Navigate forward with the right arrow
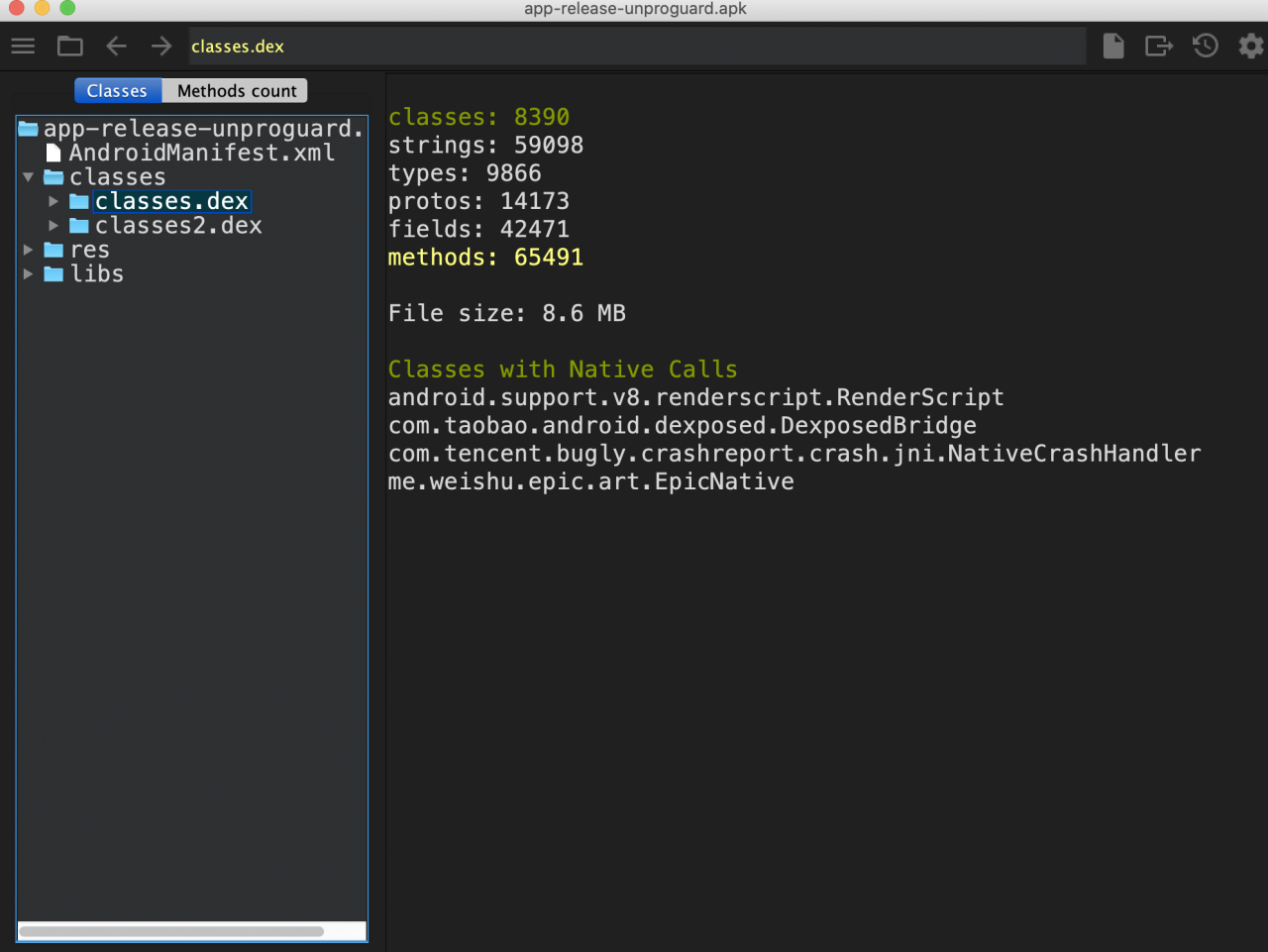This screenshot has height=952, width=1268. point(161,47)
